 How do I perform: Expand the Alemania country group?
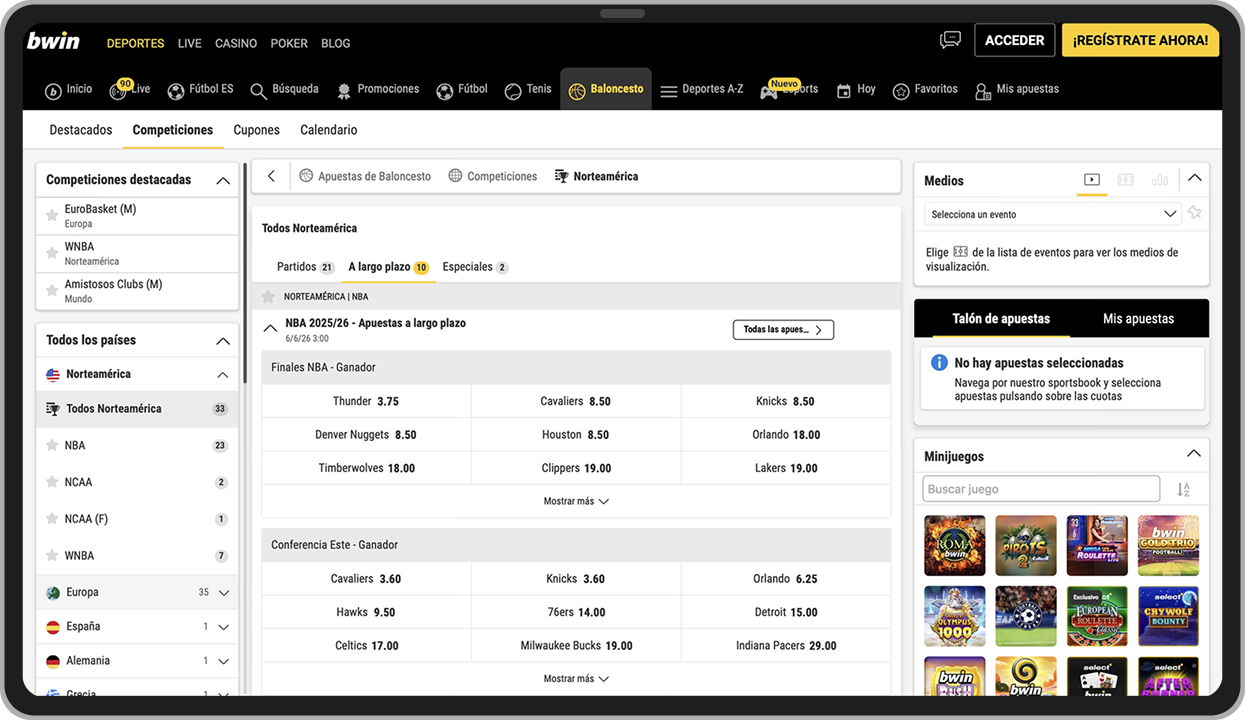tap(224, 661)
